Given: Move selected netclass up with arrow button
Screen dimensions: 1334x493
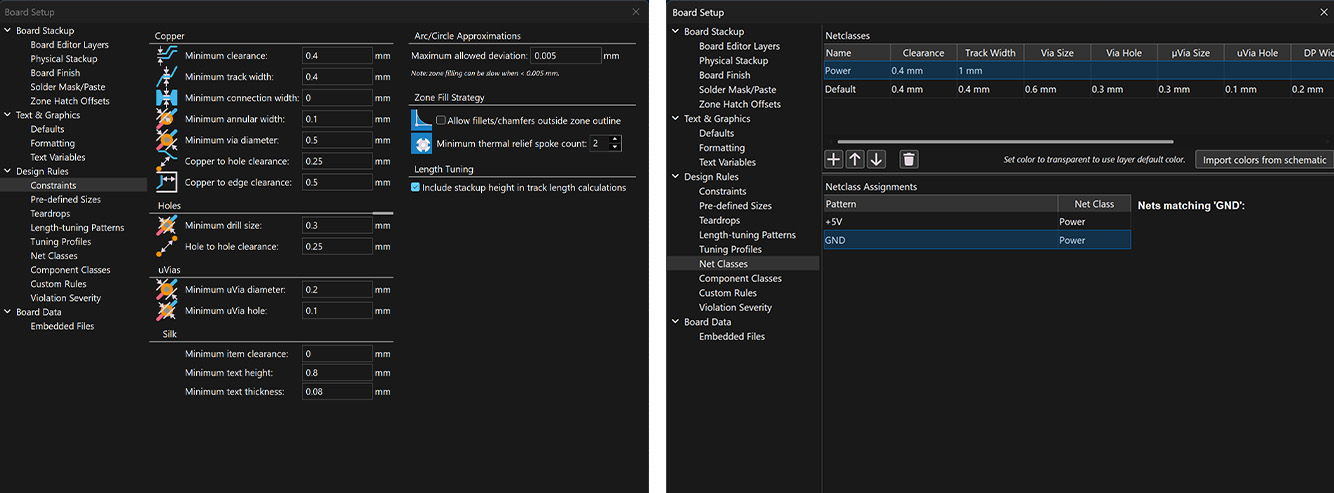Looking at the screenshot, I should (855, 159).
